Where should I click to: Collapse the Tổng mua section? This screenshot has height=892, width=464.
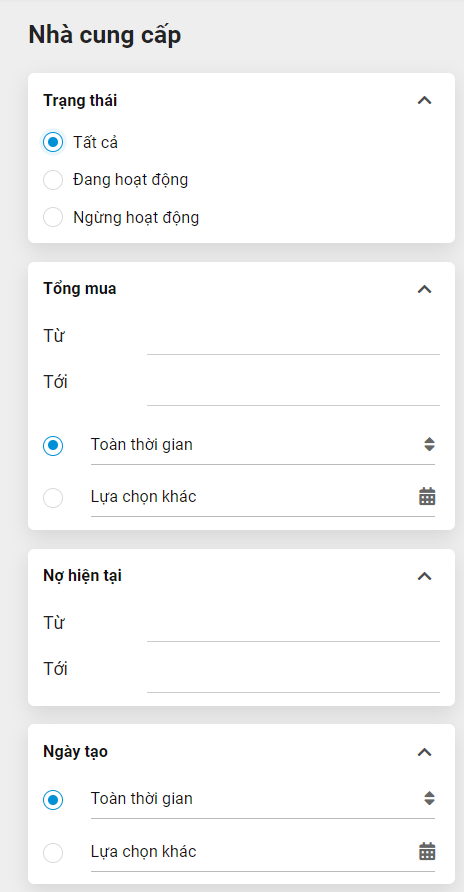[424, 289]
